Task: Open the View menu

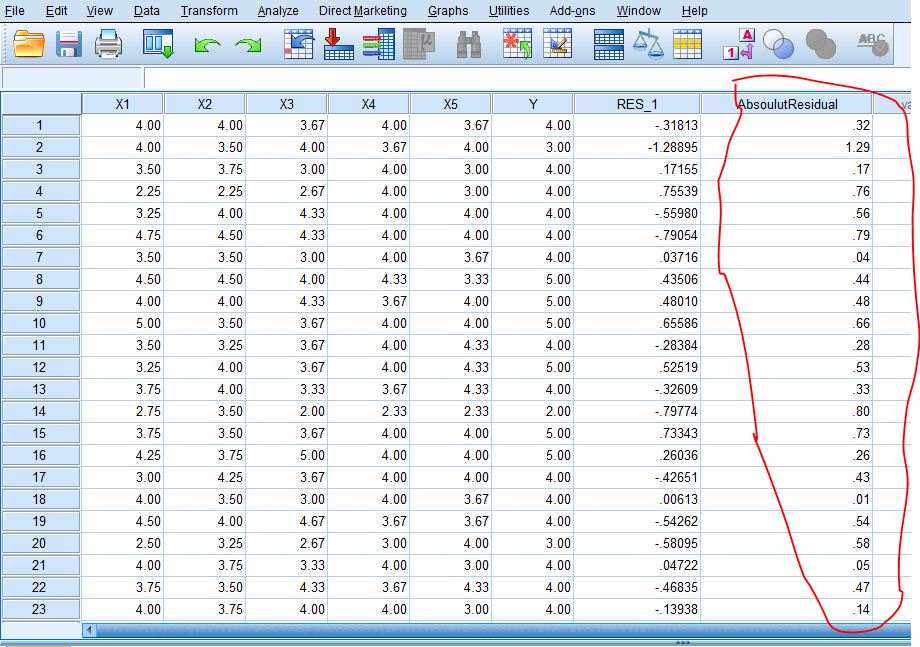Action: point(100,11)
